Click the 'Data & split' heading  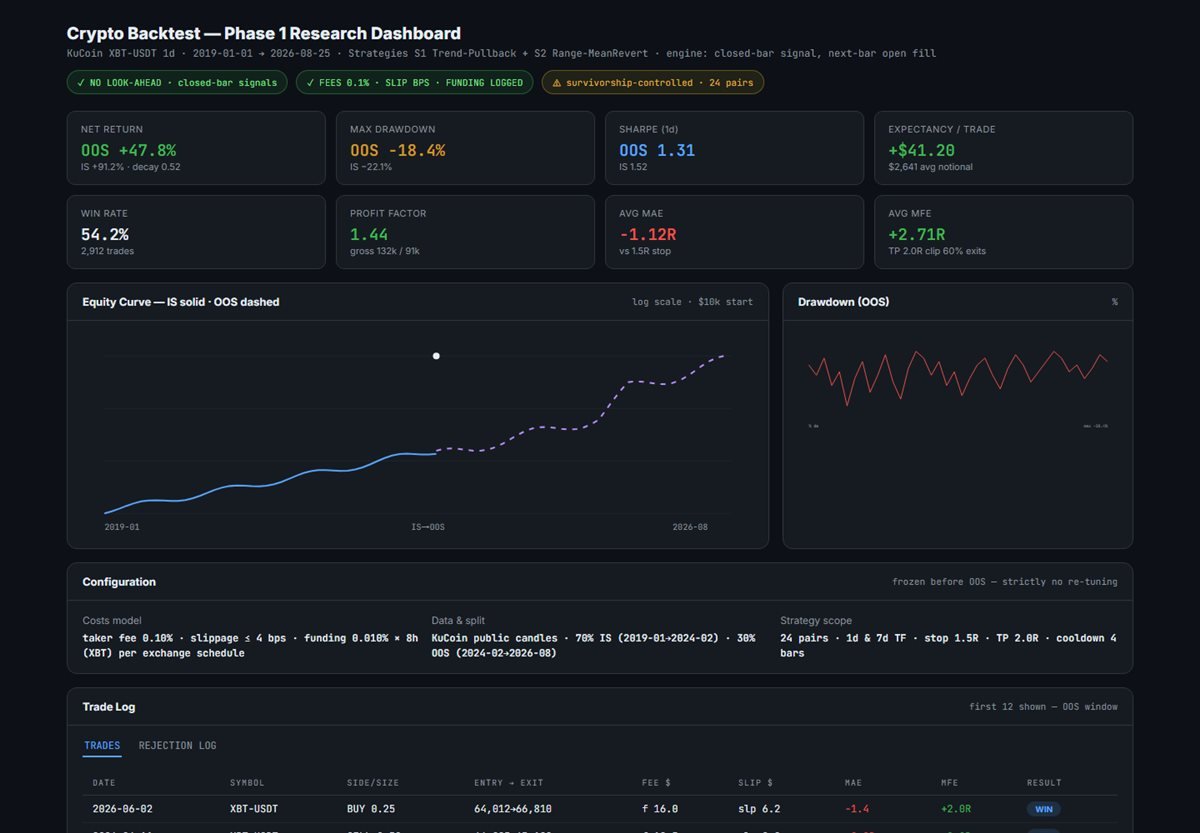[458, 621]
